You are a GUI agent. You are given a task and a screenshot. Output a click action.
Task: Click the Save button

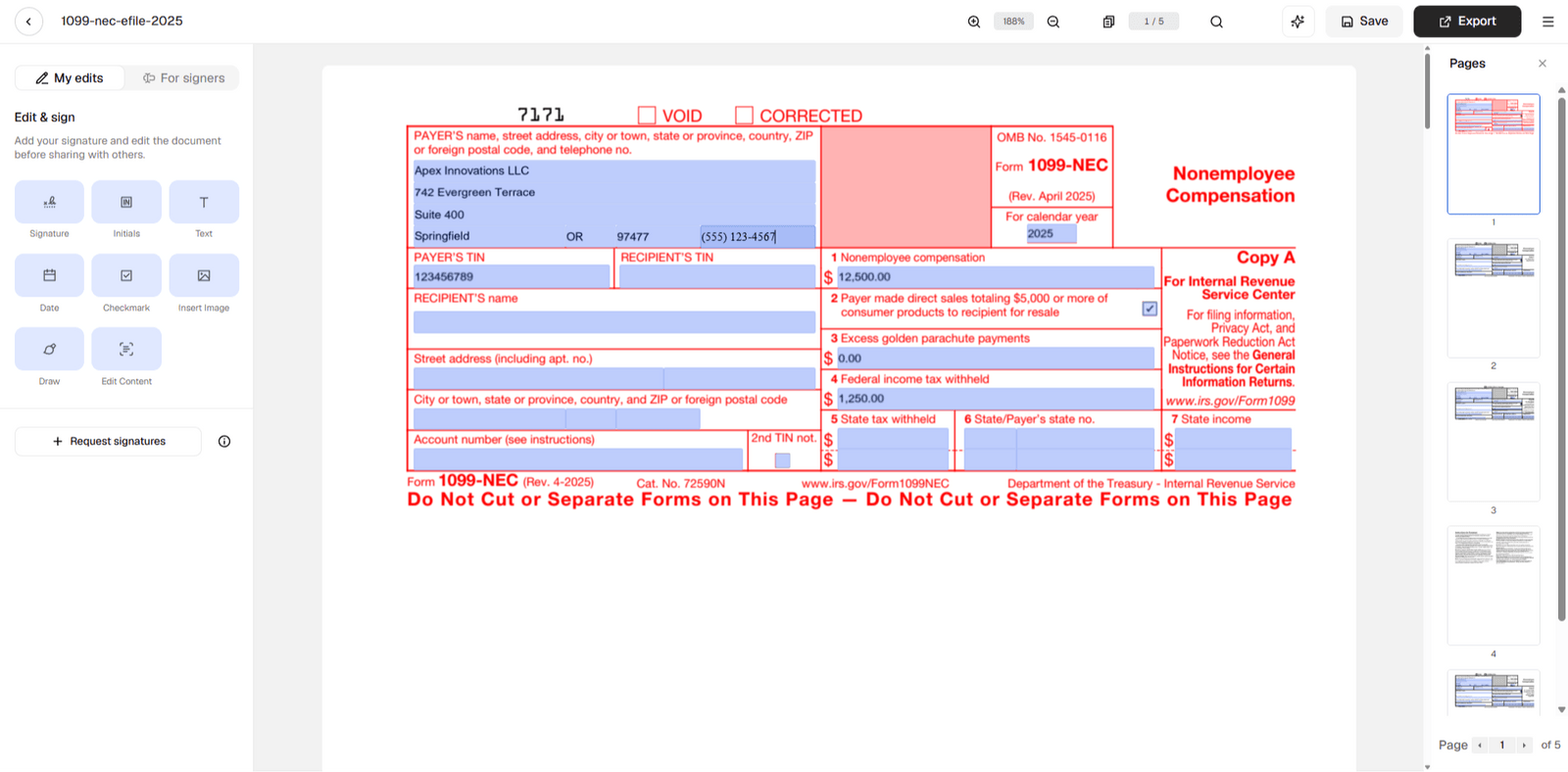point(1364,22)
